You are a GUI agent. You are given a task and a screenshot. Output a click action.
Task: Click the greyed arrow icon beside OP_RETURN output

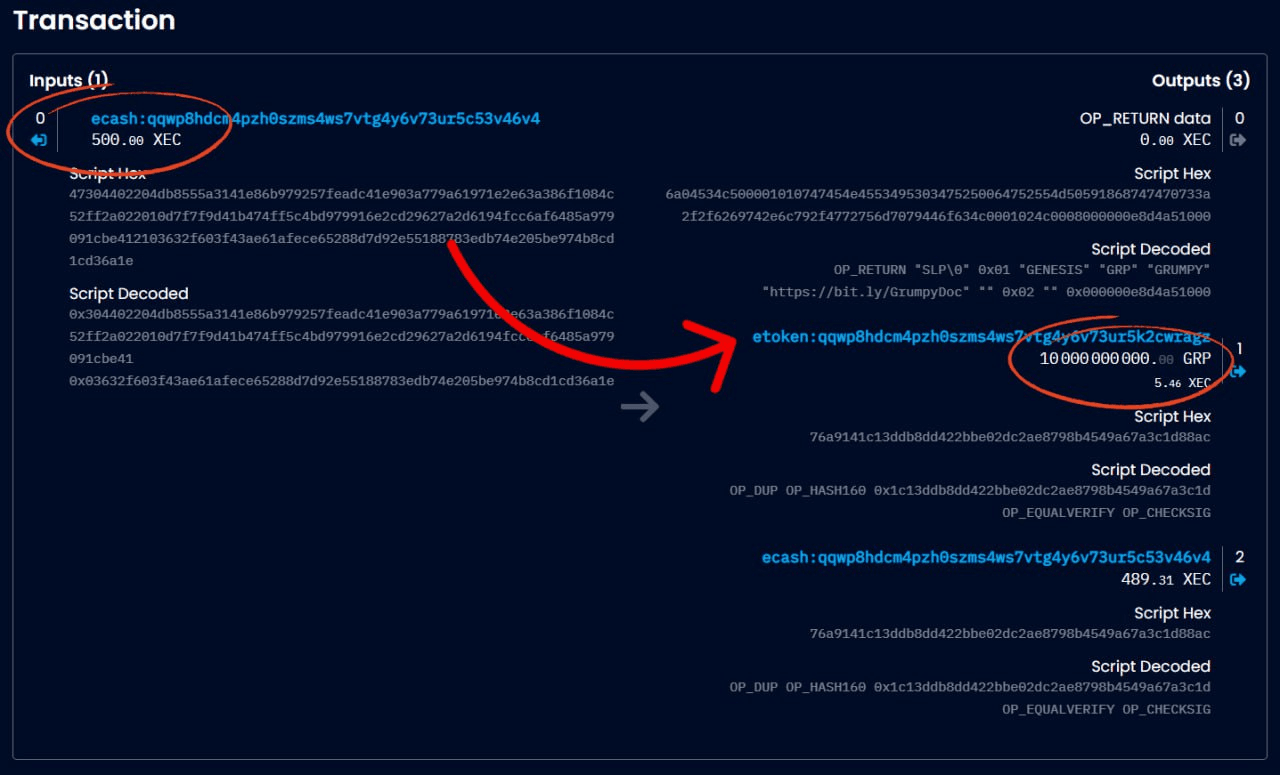click(x=1238, y=140)
